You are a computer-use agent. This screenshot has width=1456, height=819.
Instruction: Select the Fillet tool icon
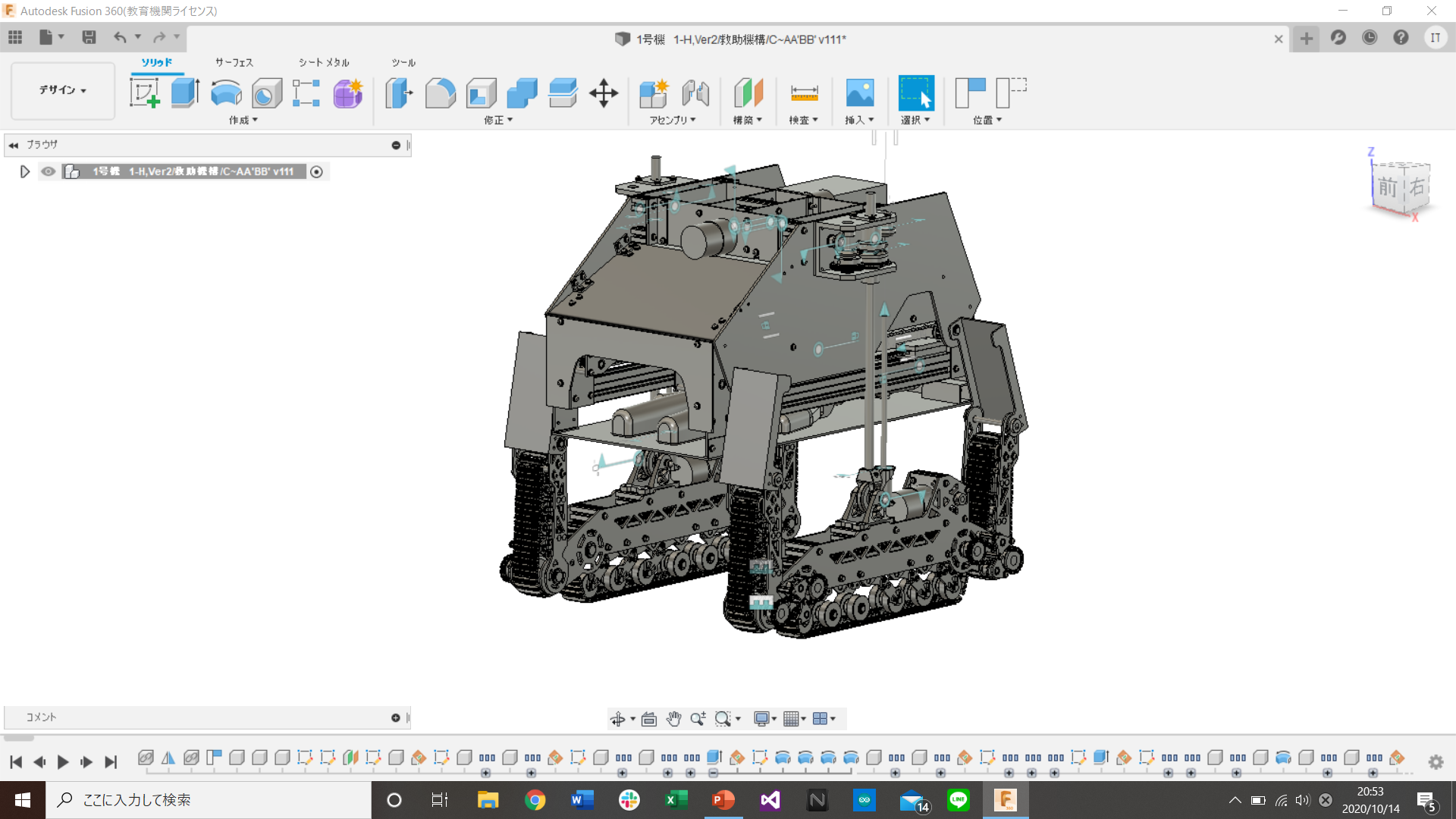tap(440, 93)
